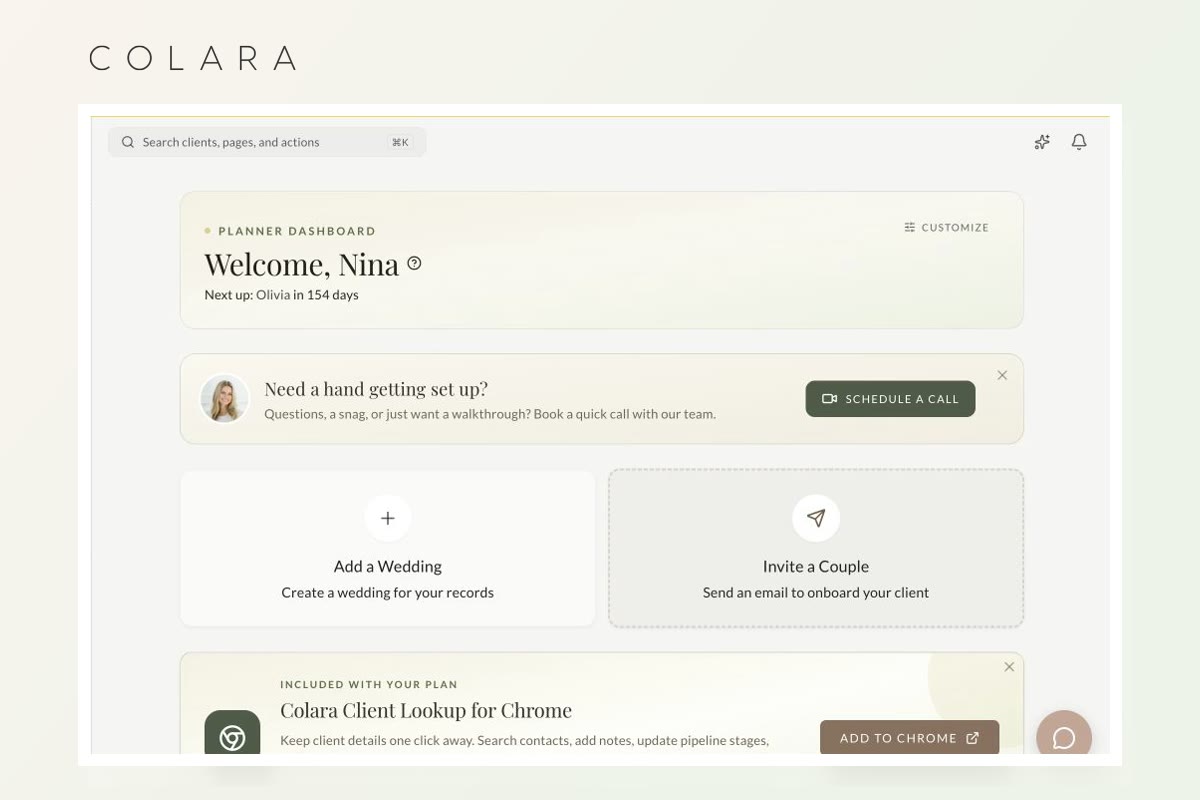The image size is (1200, 800).
Task: Click the Welcome, Nina heading
Action: tap(302, 264)
